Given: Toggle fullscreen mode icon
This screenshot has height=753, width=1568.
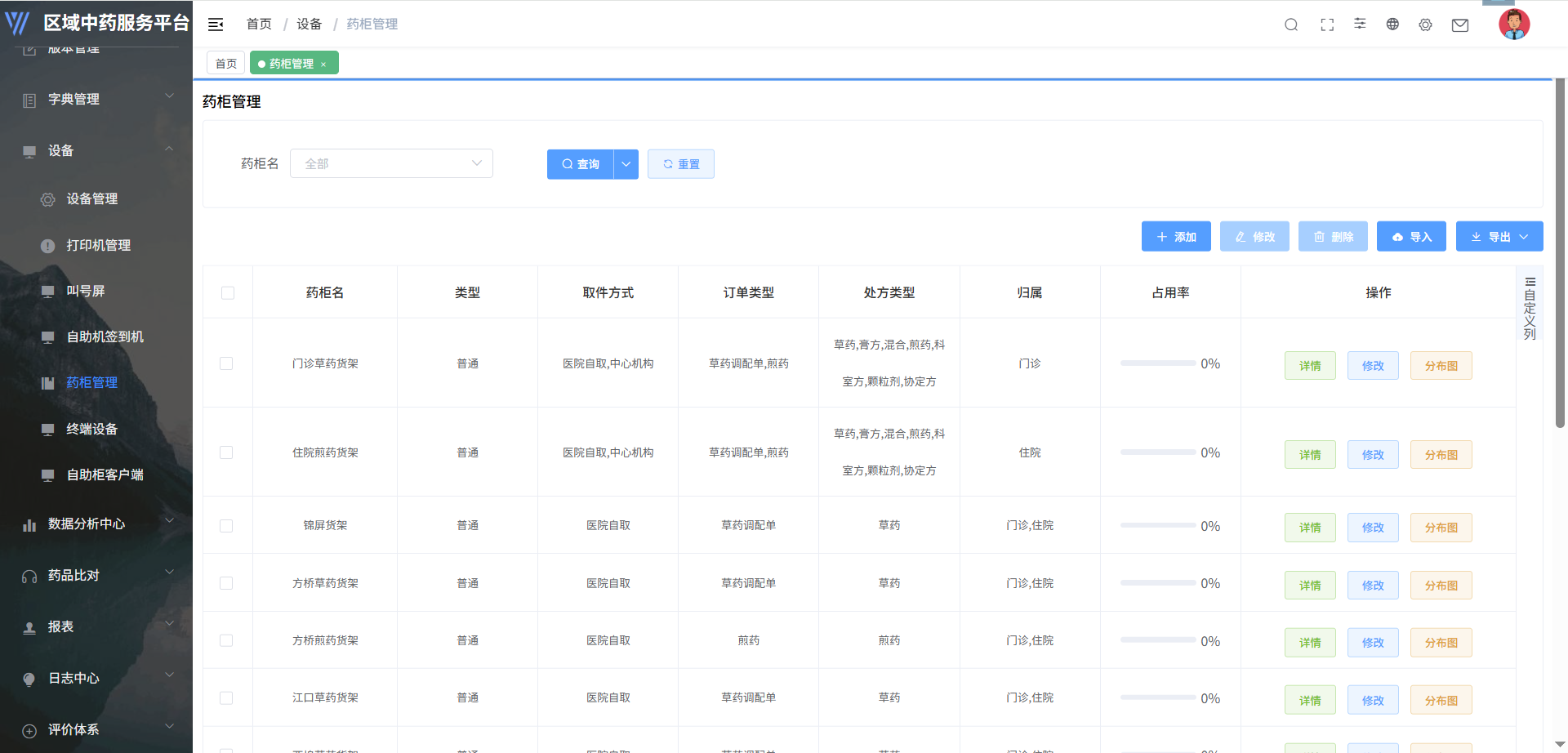Looking at the screenshot, I should coord(1327,25).
